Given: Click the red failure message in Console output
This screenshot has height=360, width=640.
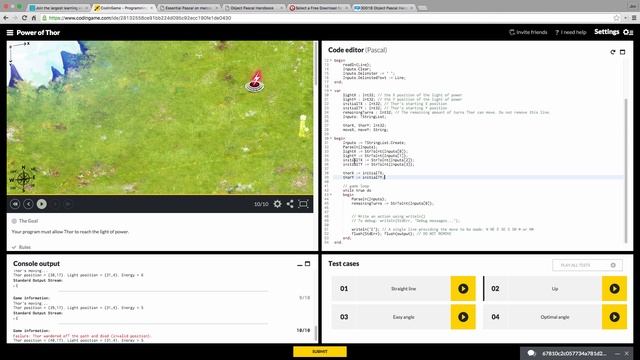Looking at the screenshot, I should coord(82,336).
